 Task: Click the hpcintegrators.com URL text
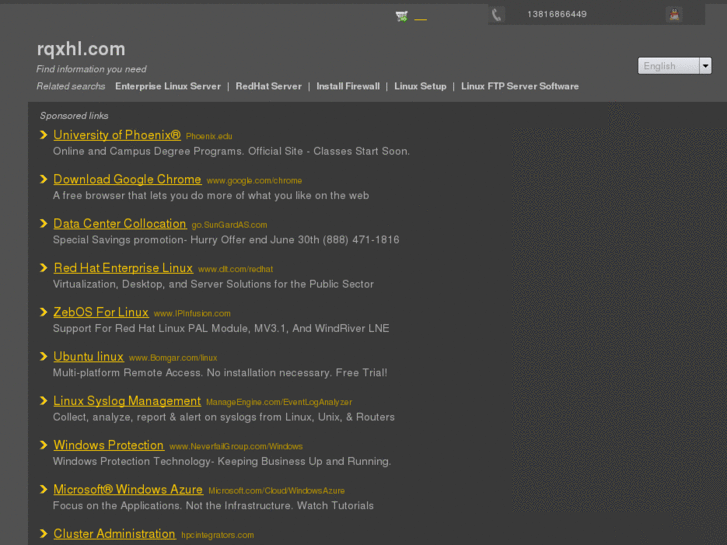[x=217, y=535]
